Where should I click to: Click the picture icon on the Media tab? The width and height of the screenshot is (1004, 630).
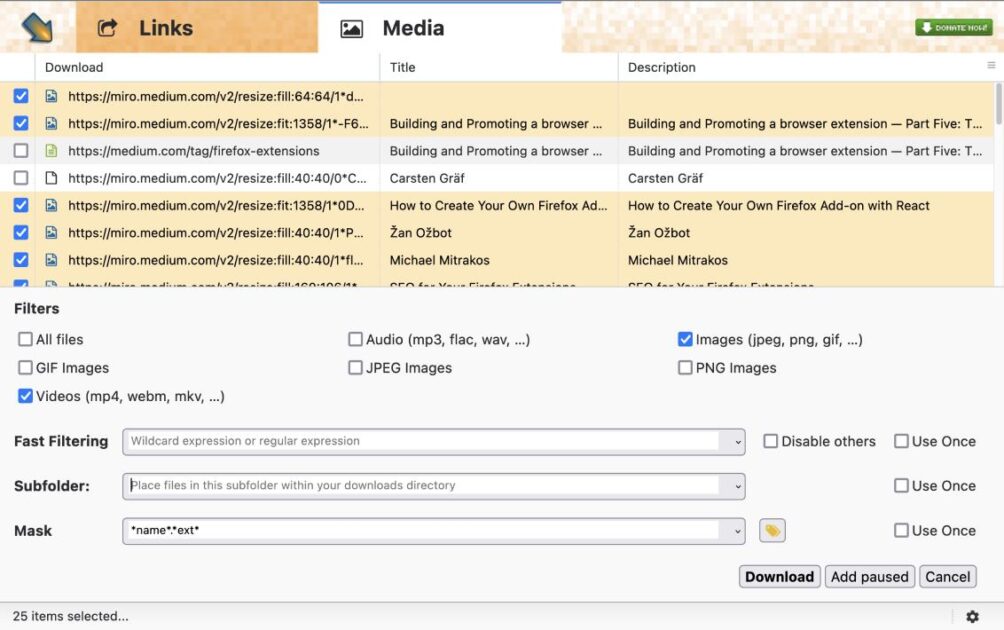[351, 29]
